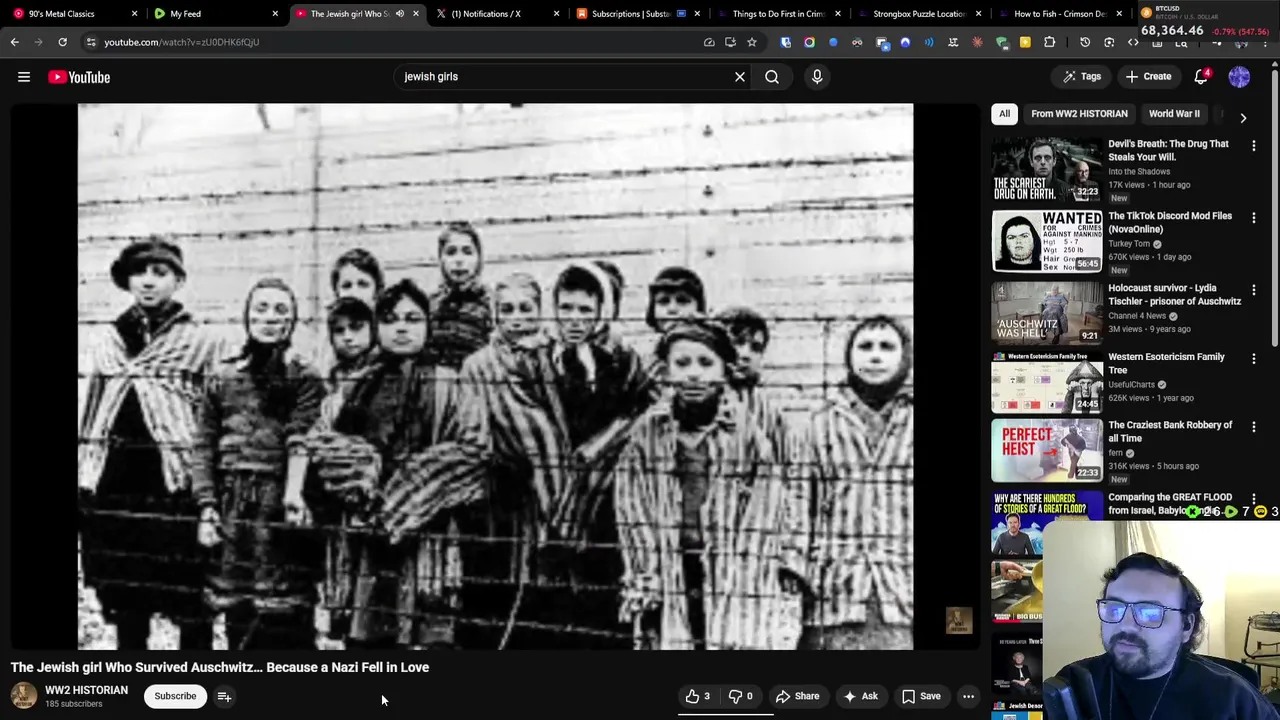Close the 90's Metal Classics tab

tap(134, 14)
